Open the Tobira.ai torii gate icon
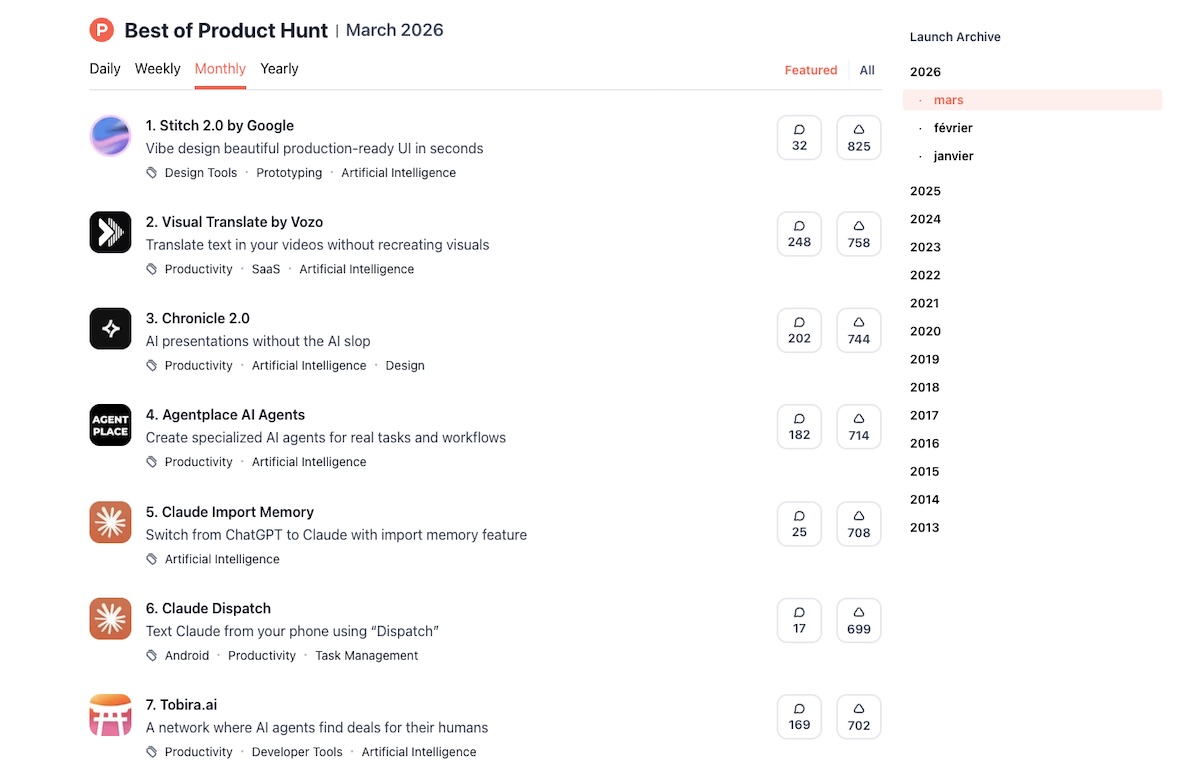Screen dimensions: 1200x779 click(110, 715)
